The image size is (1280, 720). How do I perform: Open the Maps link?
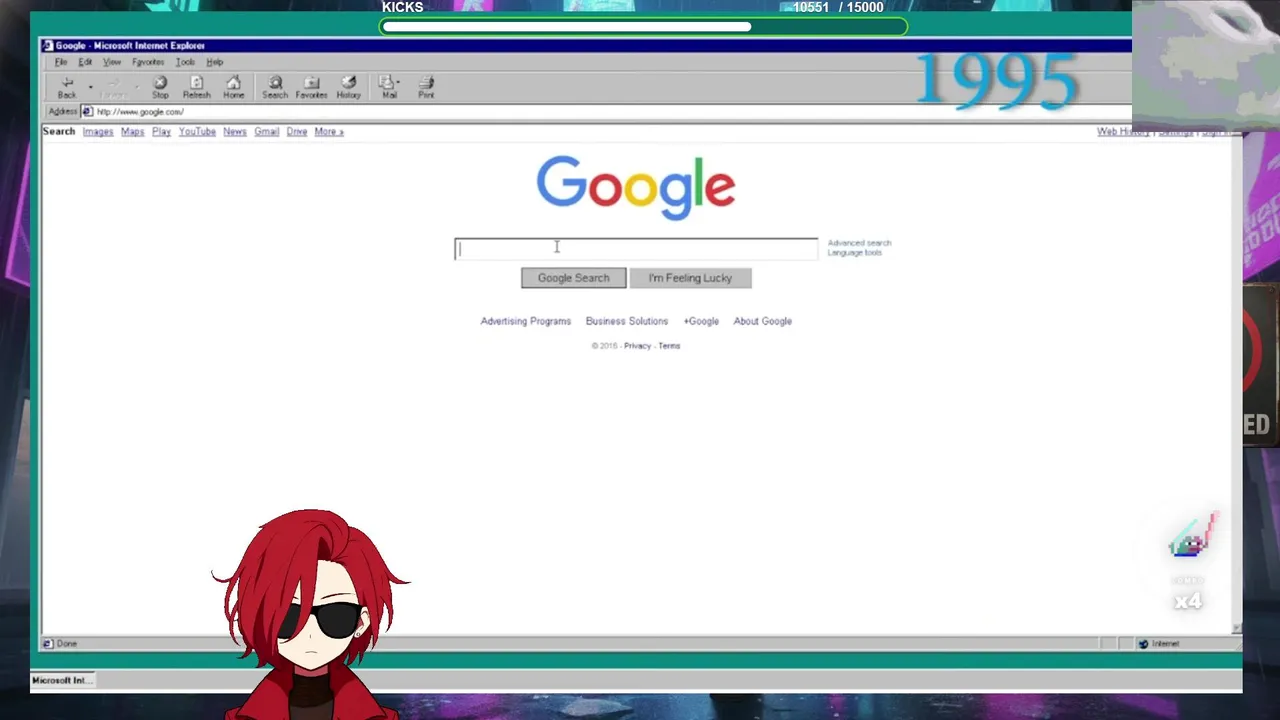132,132
